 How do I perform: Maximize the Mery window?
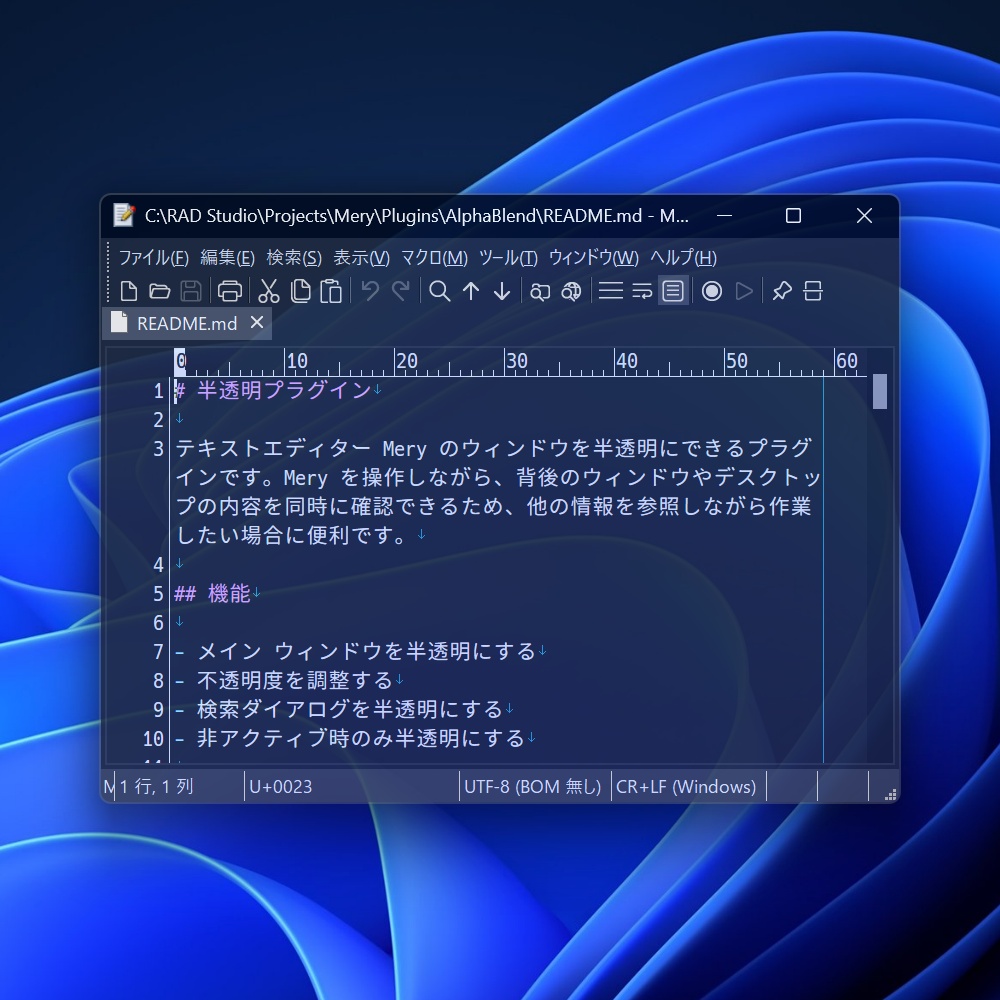coord(793,216)
